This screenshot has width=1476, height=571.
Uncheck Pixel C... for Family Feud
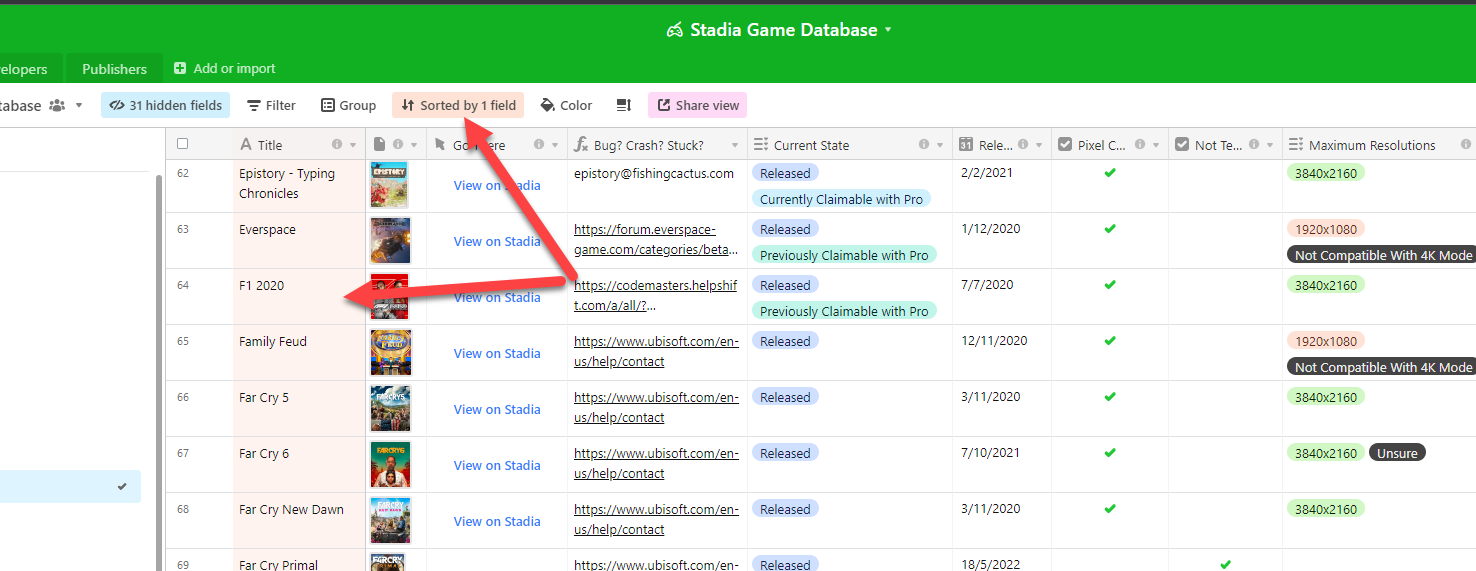tap(1110, 341)
